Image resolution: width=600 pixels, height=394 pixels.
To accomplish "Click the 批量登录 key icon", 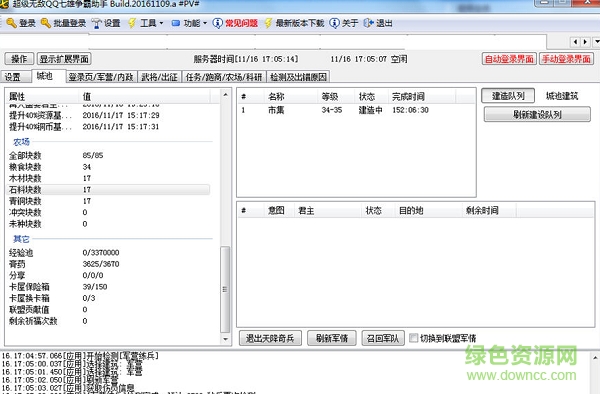I will pos(46,23).
